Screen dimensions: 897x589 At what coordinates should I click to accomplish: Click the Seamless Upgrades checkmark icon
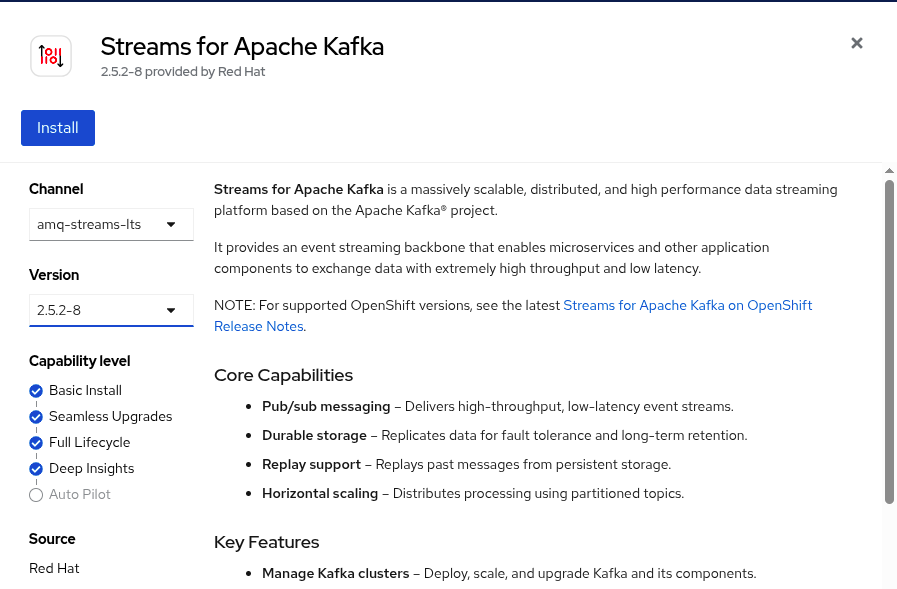pyautogui.click(x=37, y=417)
